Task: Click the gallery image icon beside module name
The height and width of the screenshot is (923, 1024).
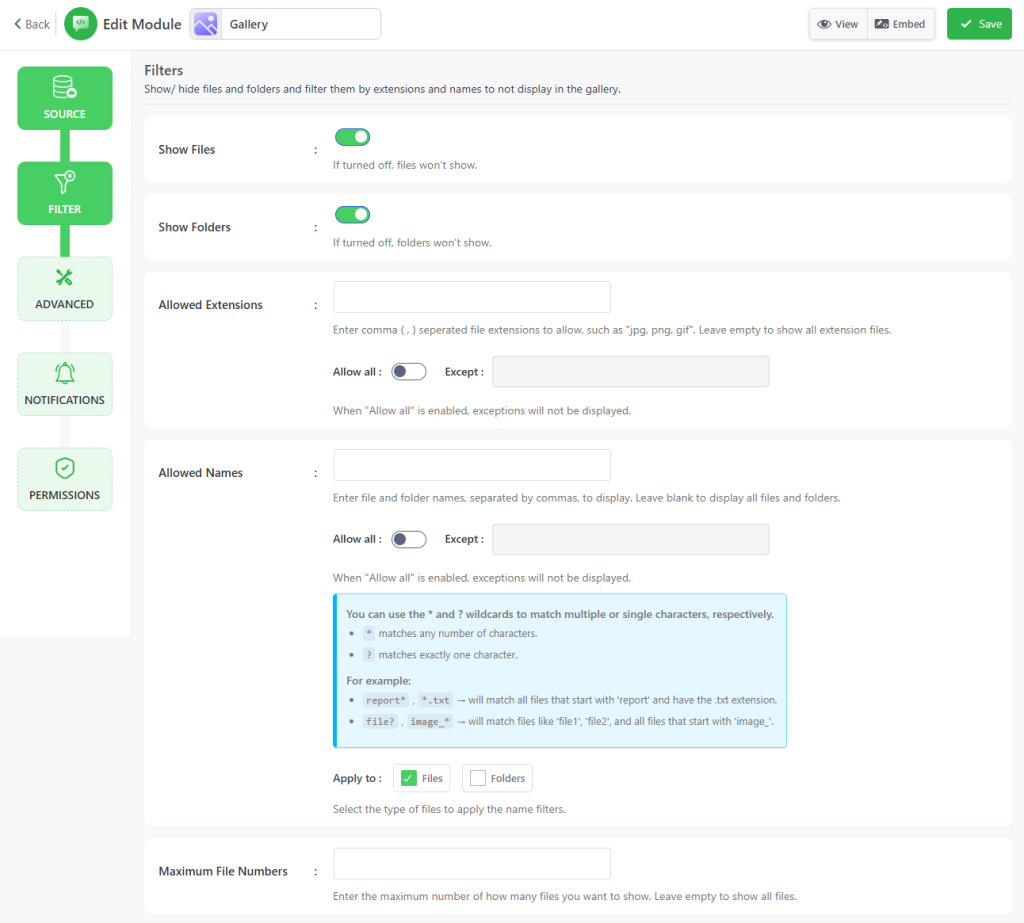Action: (206, 24)
